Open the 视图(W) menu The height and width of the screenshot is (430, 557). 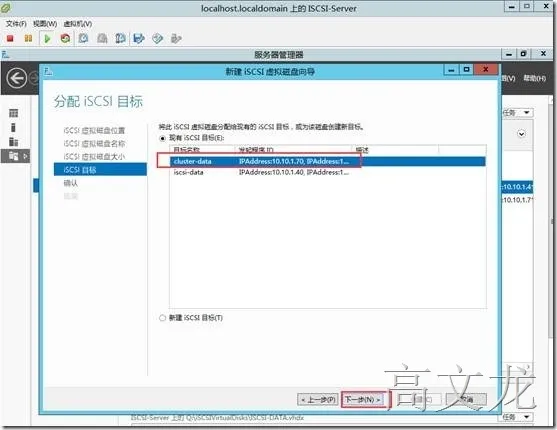(45, 24)
